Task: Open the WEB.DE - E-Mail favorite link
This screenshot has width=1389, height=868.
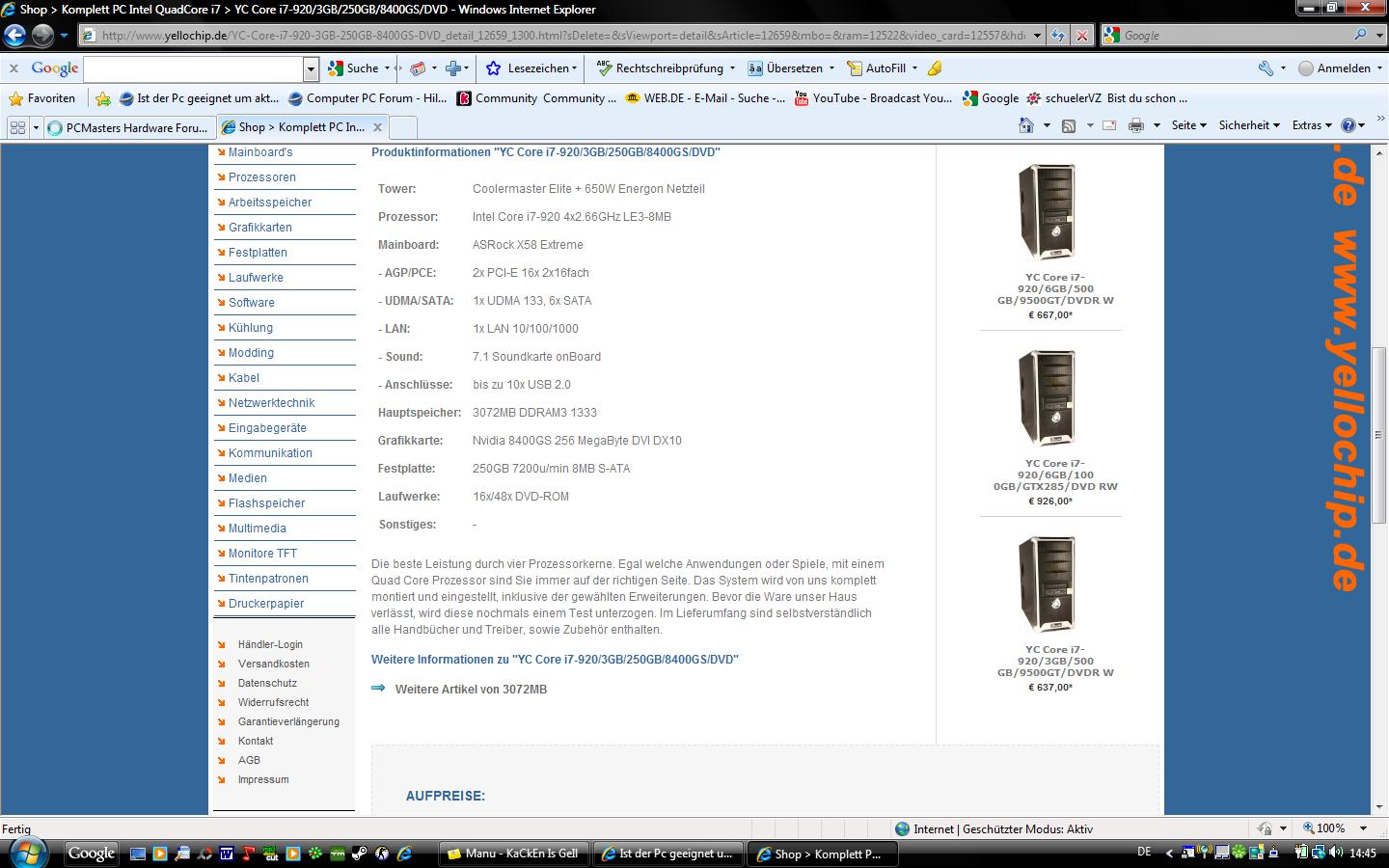Action: [705, 98]
